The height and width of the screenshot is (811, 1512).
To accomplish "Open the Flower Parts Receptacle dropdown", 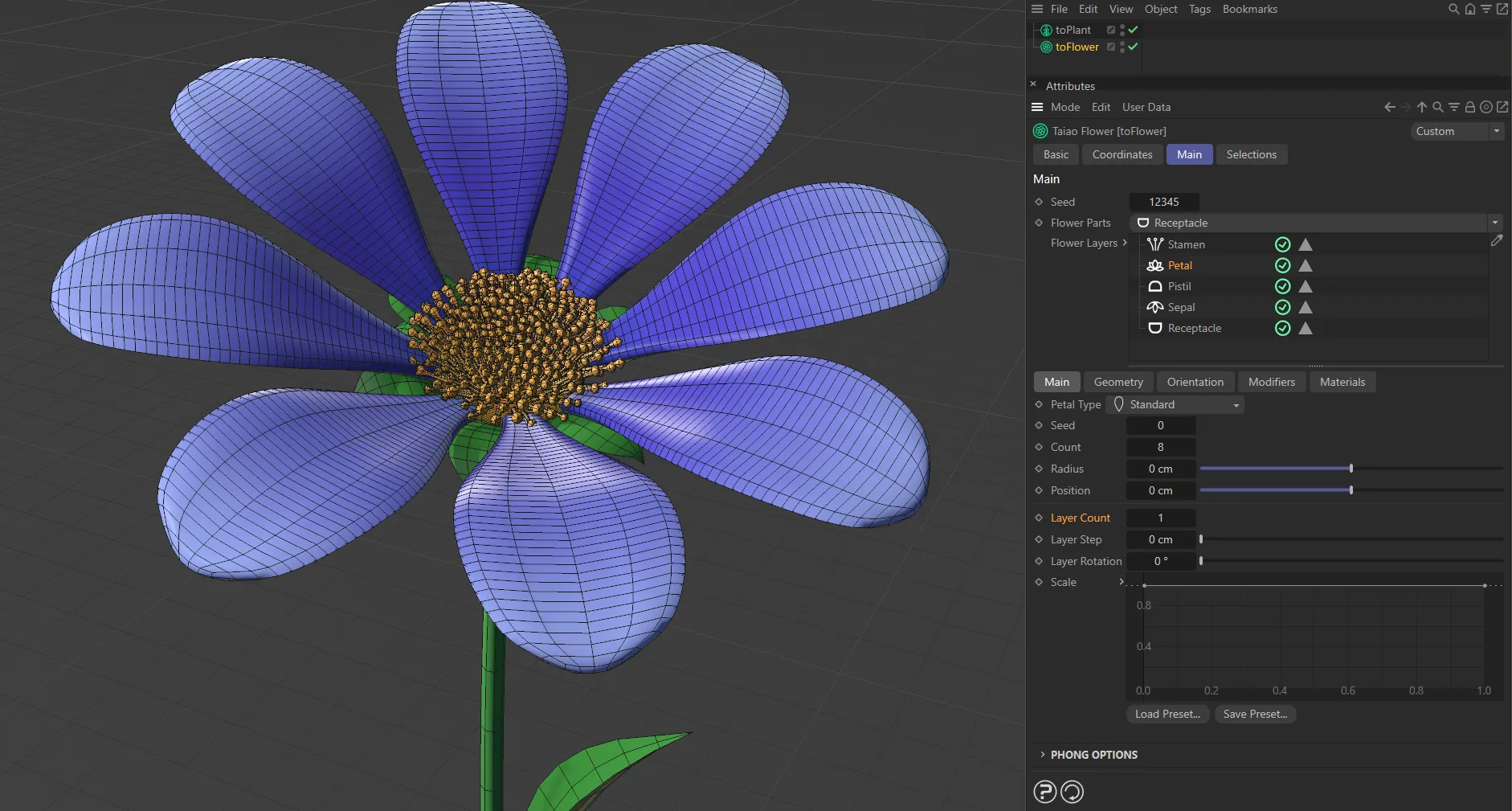I will (x=1495, y=223).
